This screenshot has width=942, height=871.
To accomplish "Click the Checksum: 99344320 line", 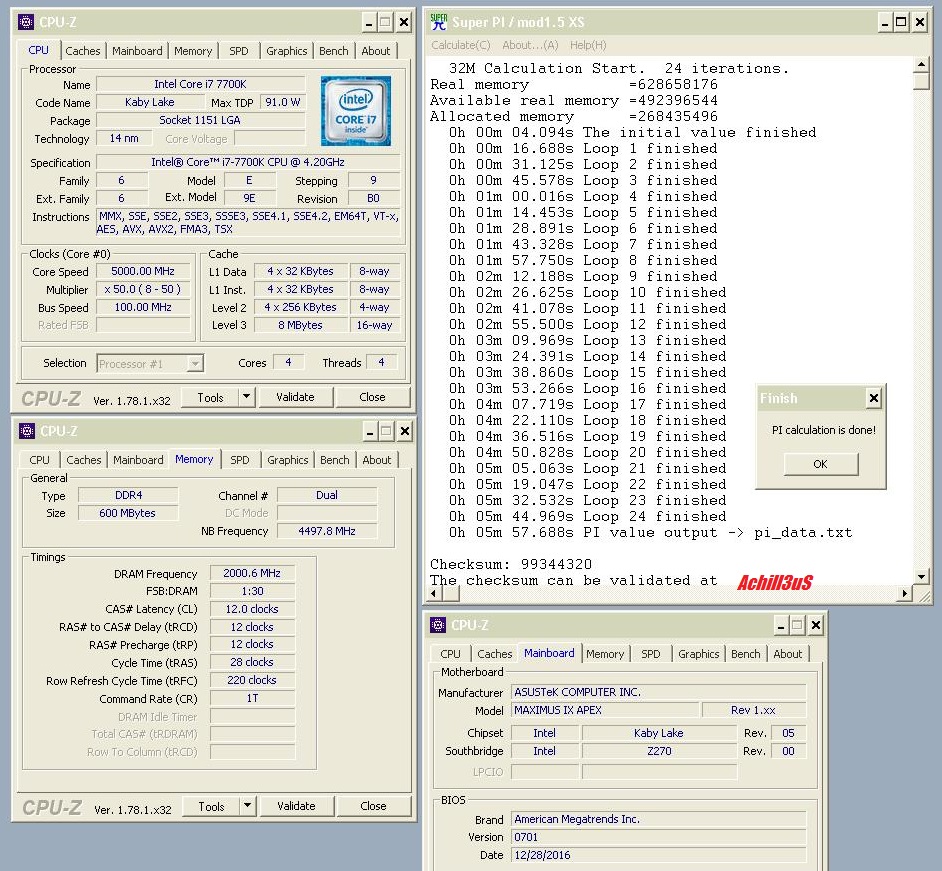I will click(x=511, y=564).
